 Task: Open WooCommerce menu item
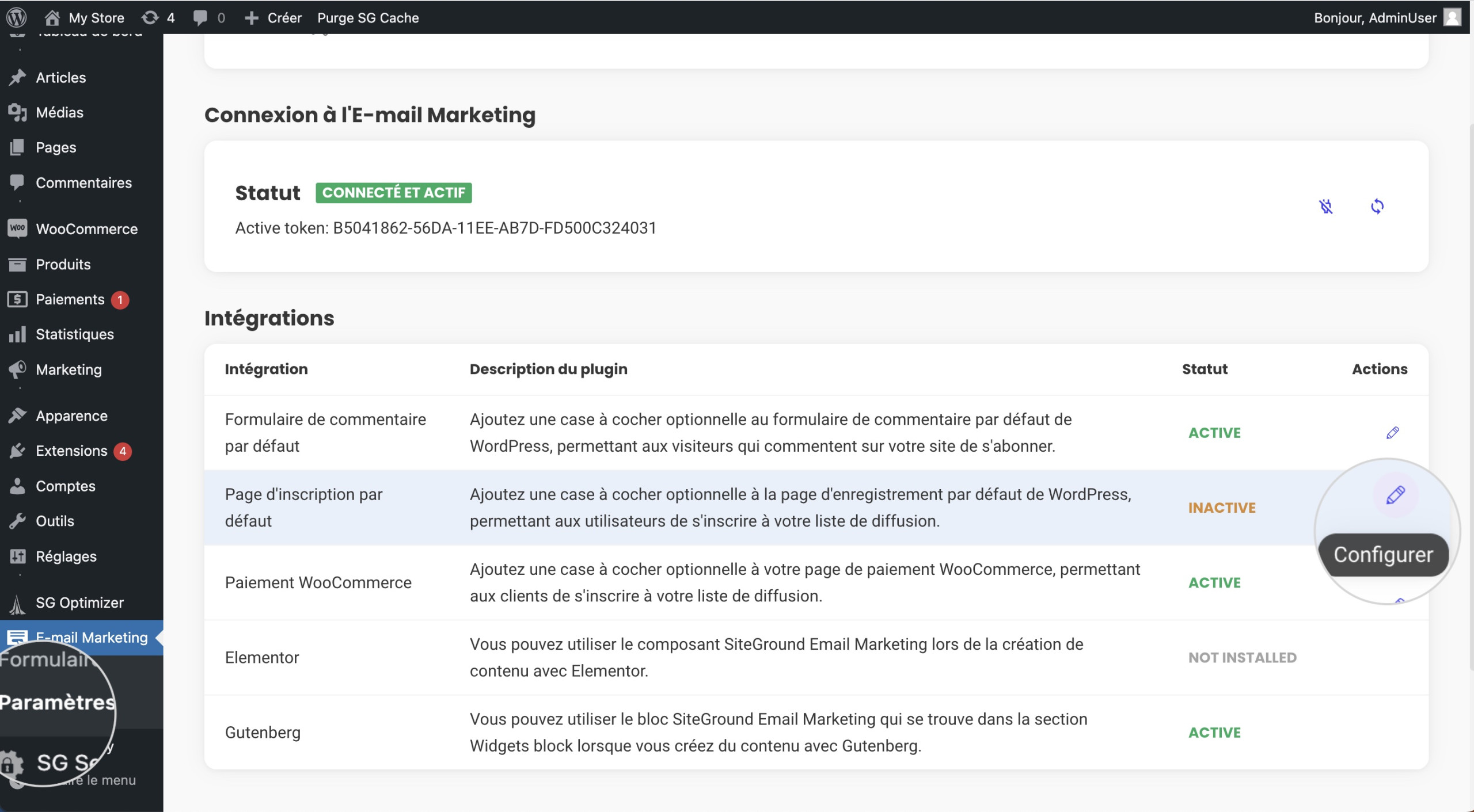(x=86, y=228)
